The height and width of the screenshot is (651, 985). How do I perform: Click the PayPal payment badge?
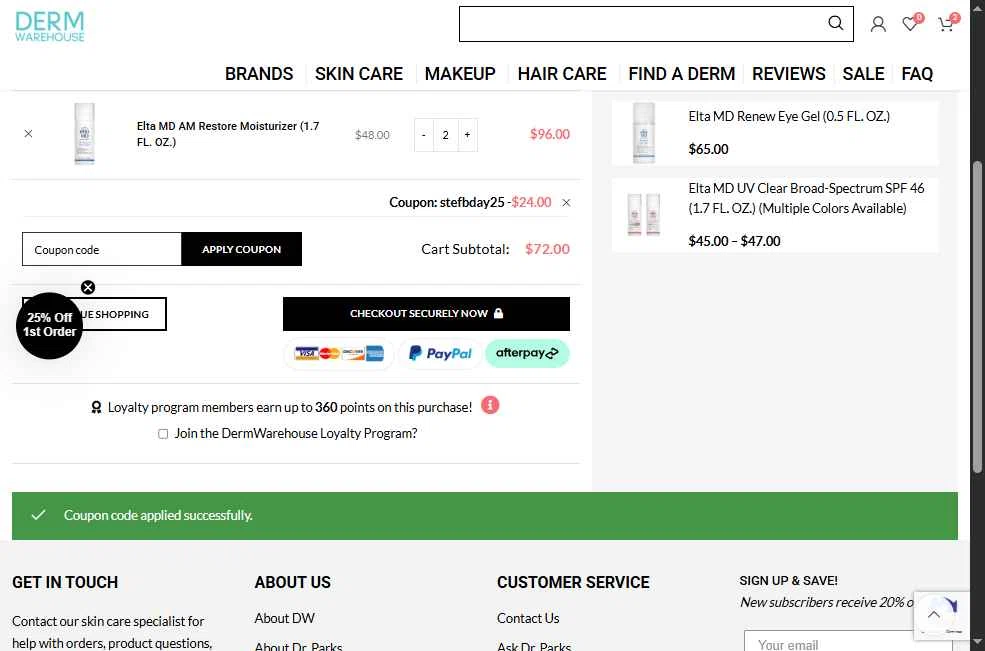[x=440, y=353]
